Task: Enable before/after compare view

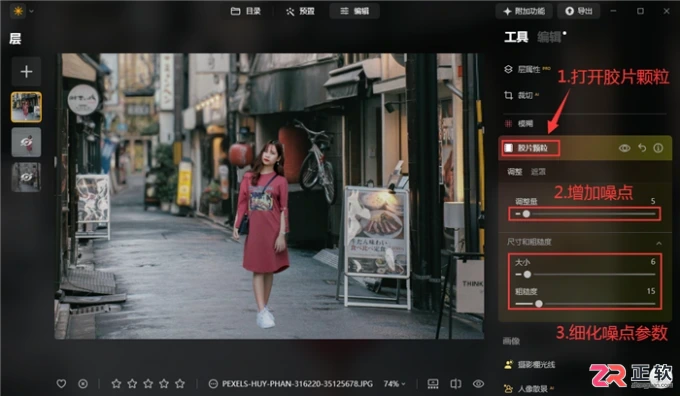Action: (x=456, y=383)
